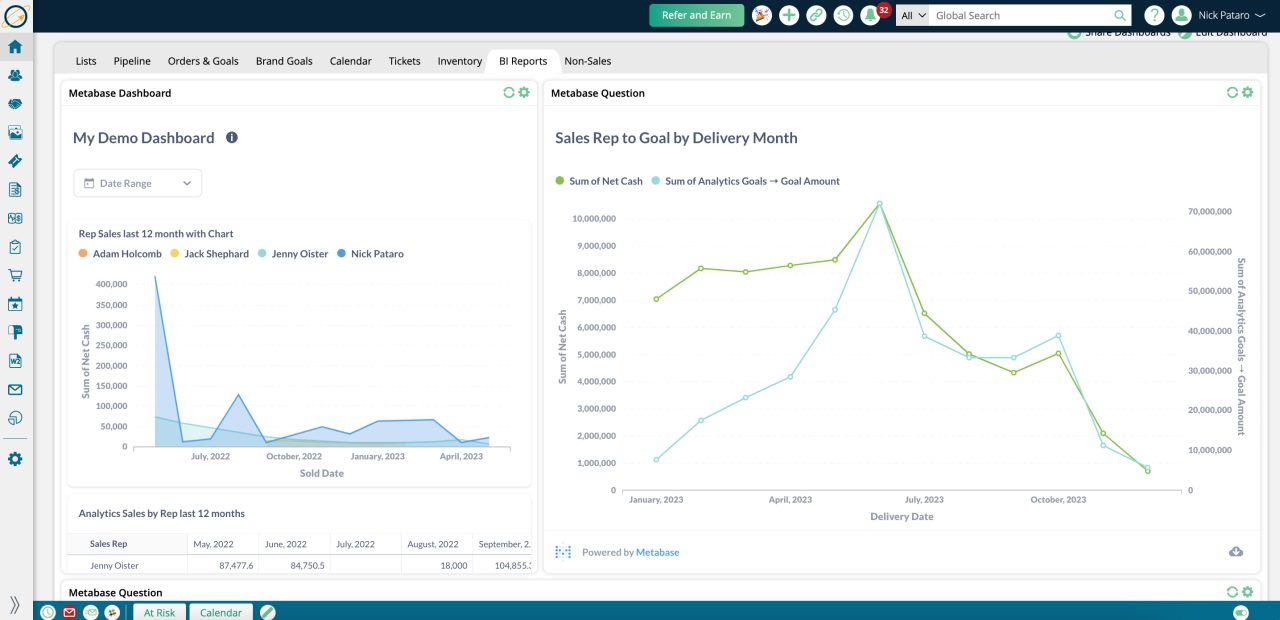This screenshot has height=620, width=1280.
Task: Open the notifications bell with 32 badge
Action: [869, 14]
